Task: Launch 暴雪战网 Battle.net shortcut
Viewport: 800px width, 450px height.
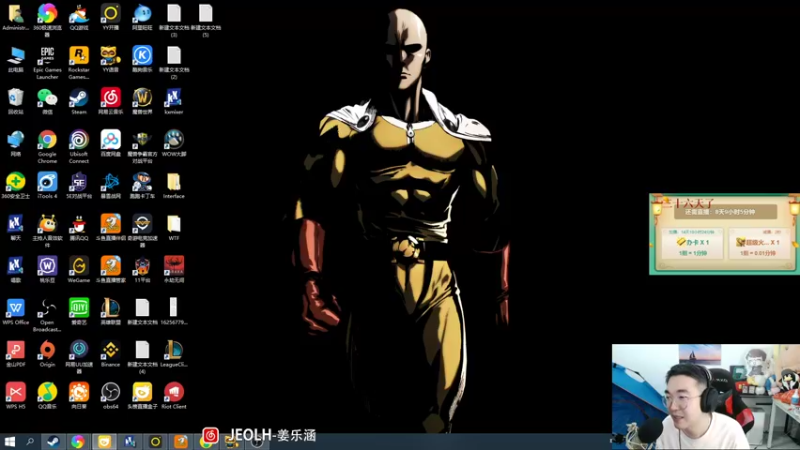Action: coord(111,186)
